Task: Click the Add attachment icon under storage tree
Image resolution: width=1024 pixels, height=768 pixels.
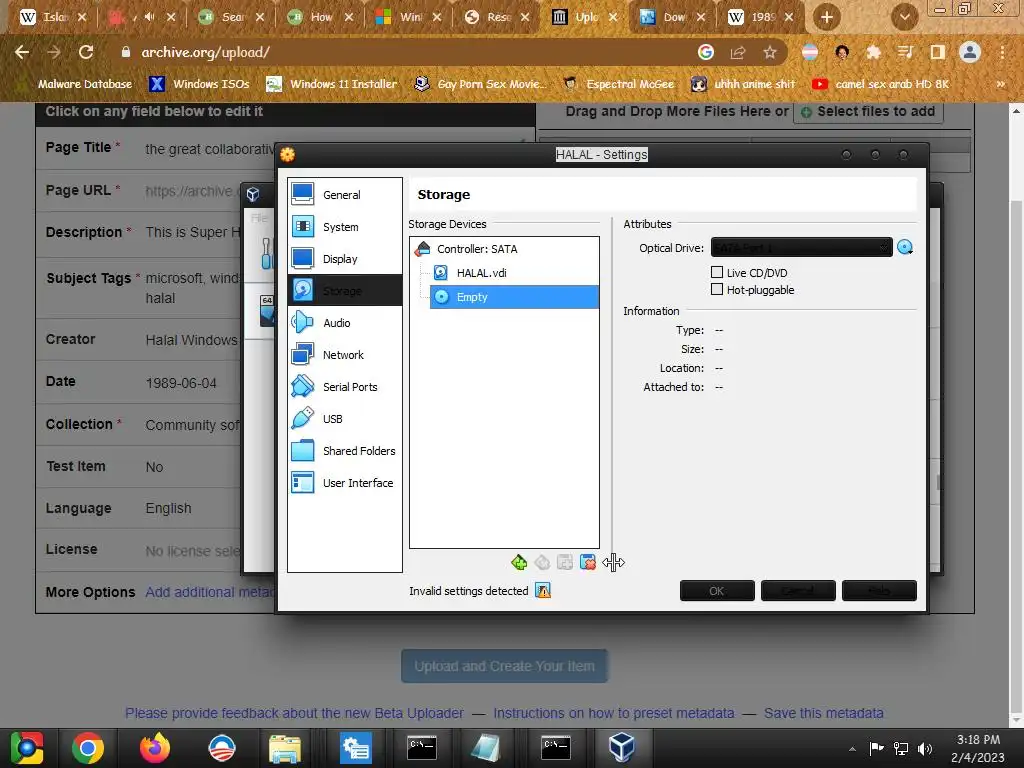Action: click(565, 562)
